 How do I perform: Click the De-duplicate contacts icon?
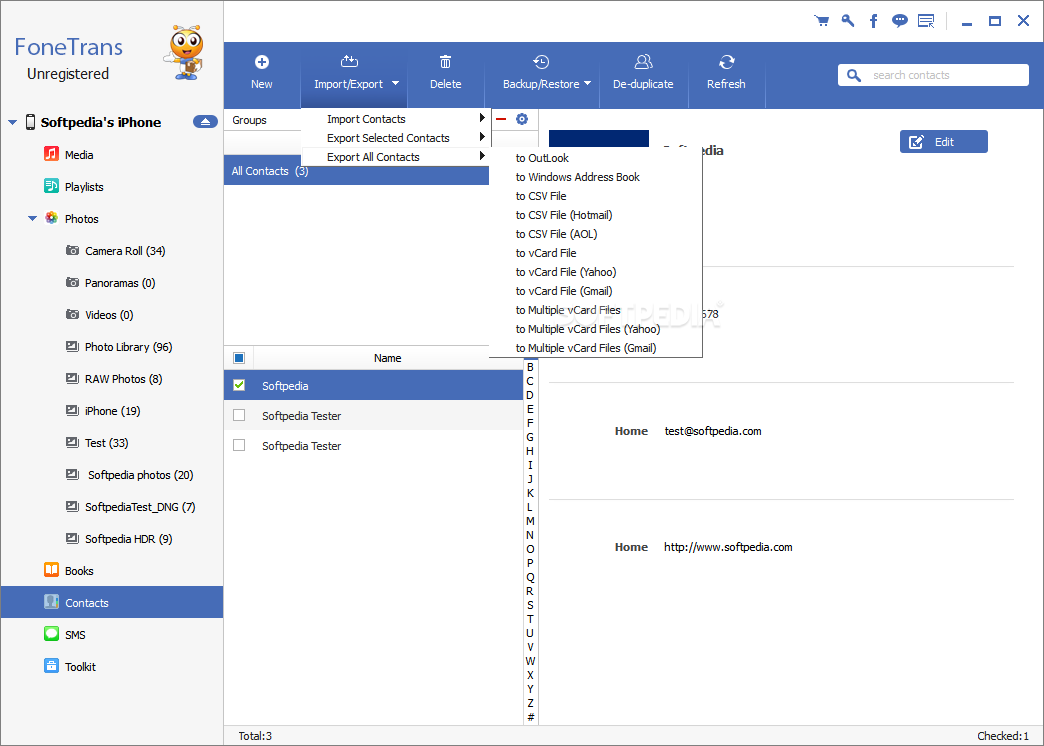click(643, 62)
